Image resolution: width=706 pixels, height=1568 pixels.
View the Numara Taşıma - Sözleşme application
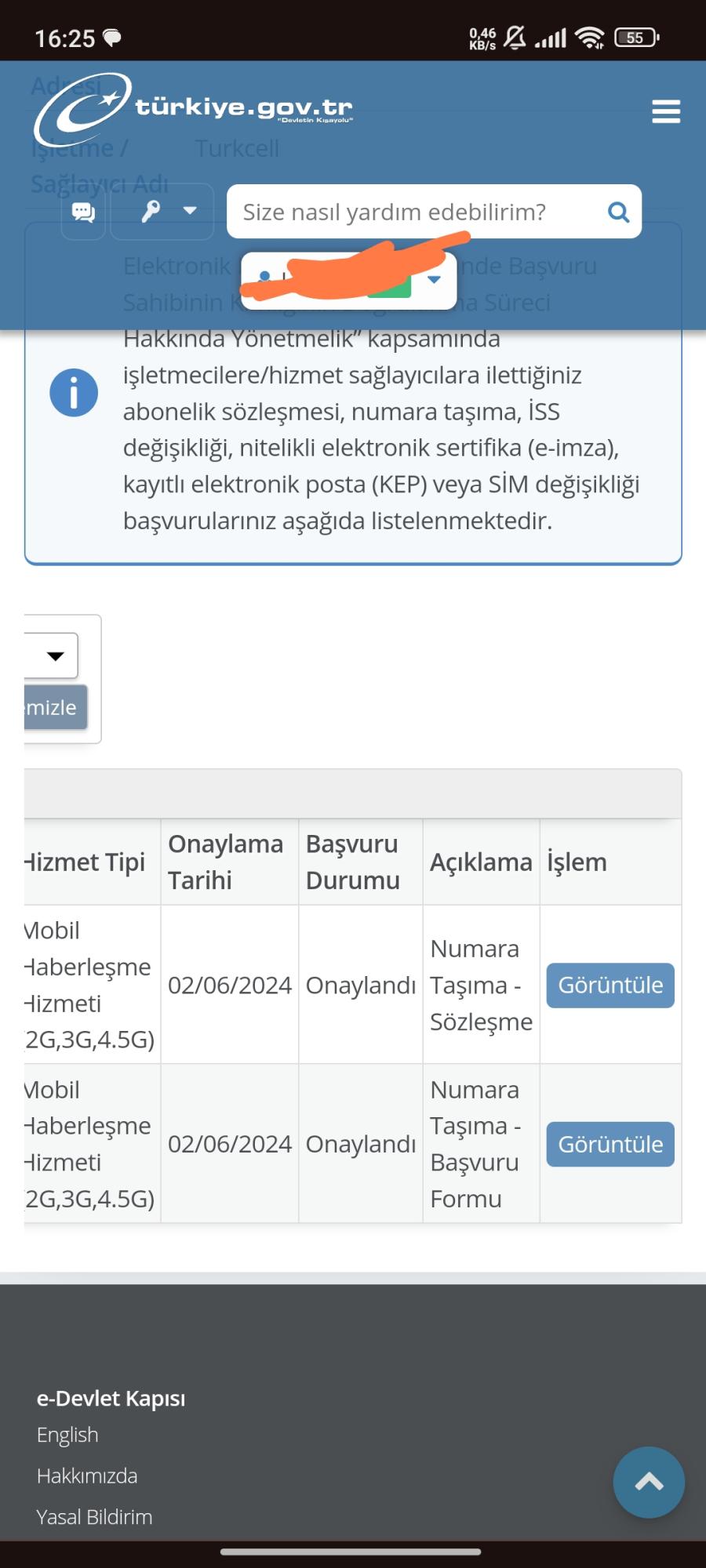tap(610, 985)
